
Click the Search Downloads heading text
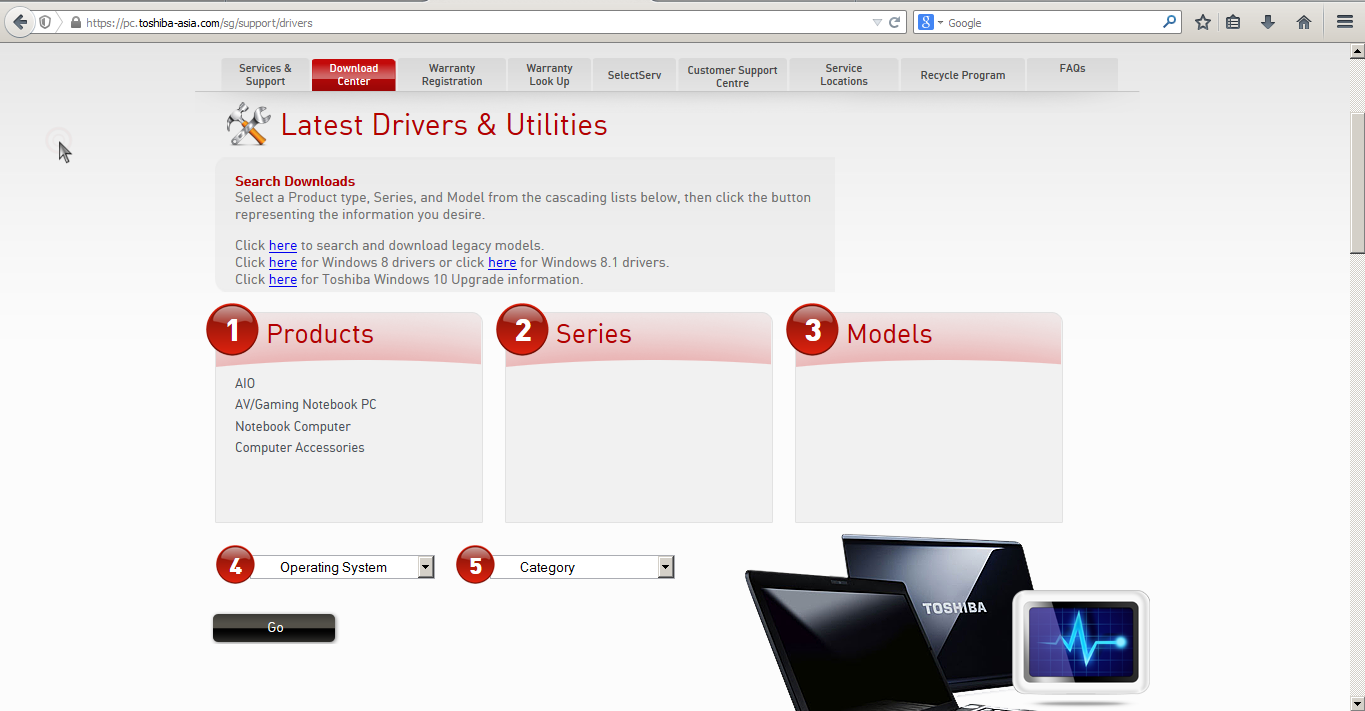(295, 181)
